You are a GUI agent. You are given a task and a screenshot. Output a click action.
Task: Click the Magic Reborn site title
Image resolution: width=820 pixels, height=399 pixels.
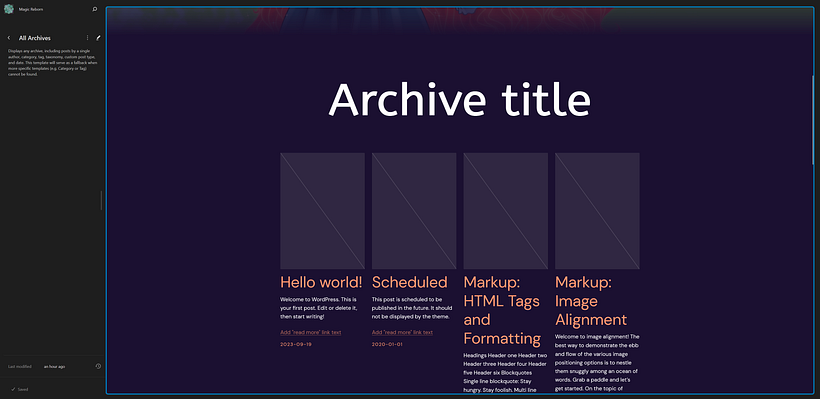pyautogui.click(x=31, y=9)
